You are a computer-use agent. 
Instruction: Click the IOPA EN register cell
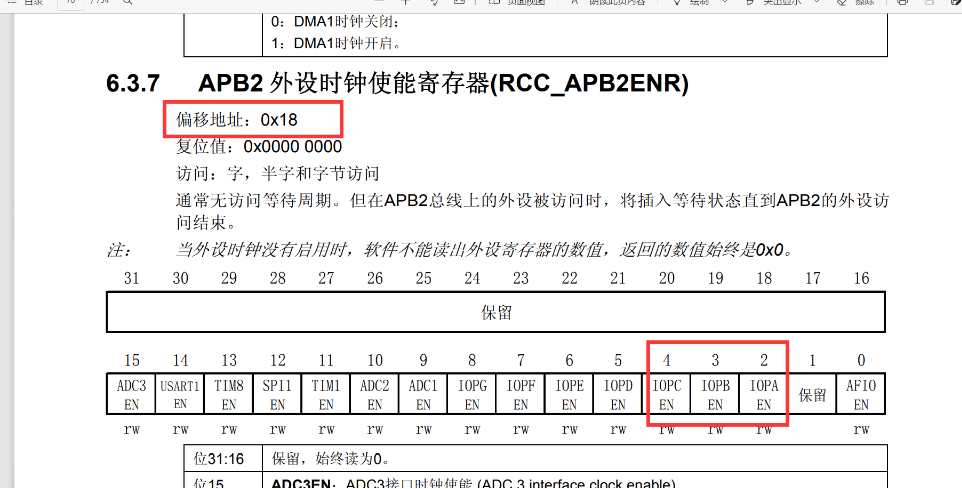click(764, 395)
